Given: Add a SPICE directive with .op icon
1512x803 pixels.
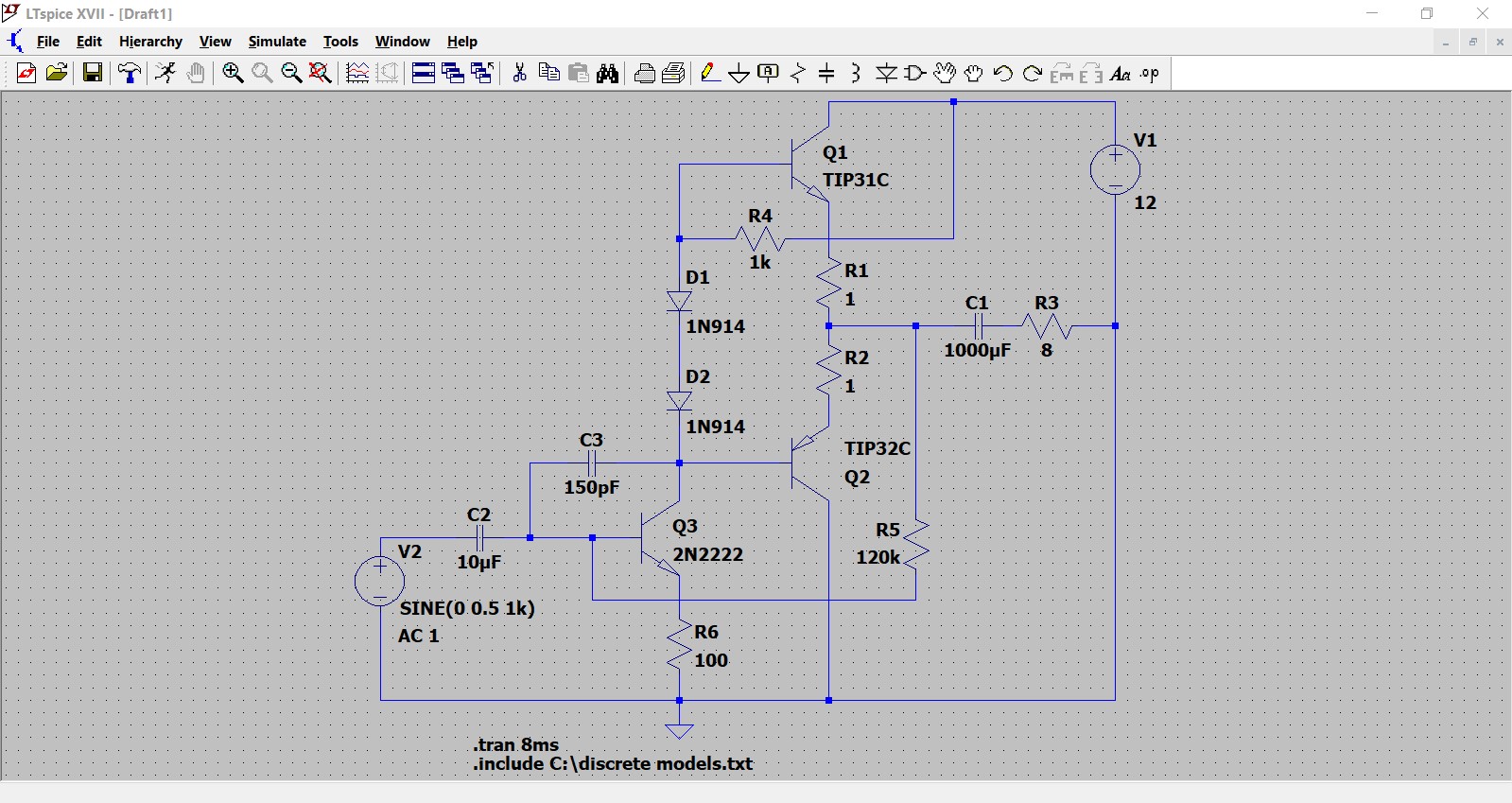Looking at the screenshot, I should [x=1150, y=74].
